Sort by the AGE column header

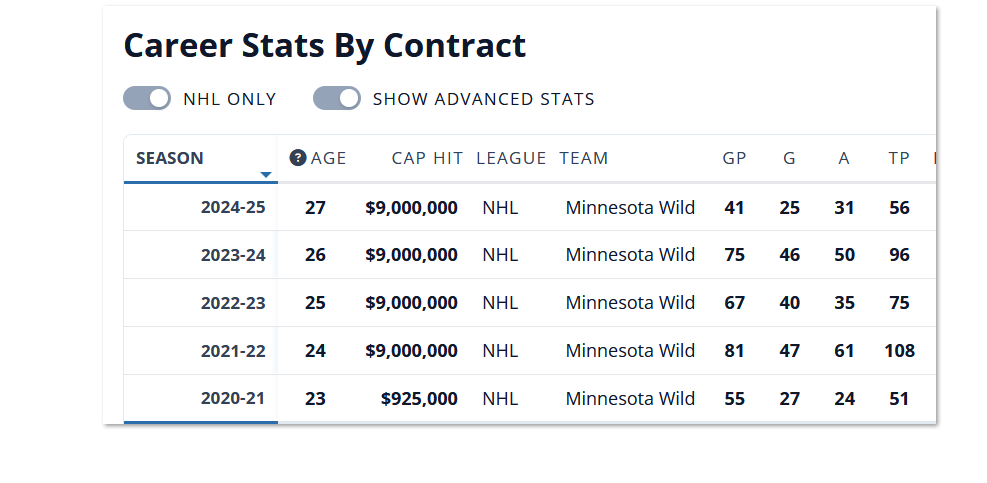pos(328,158)
